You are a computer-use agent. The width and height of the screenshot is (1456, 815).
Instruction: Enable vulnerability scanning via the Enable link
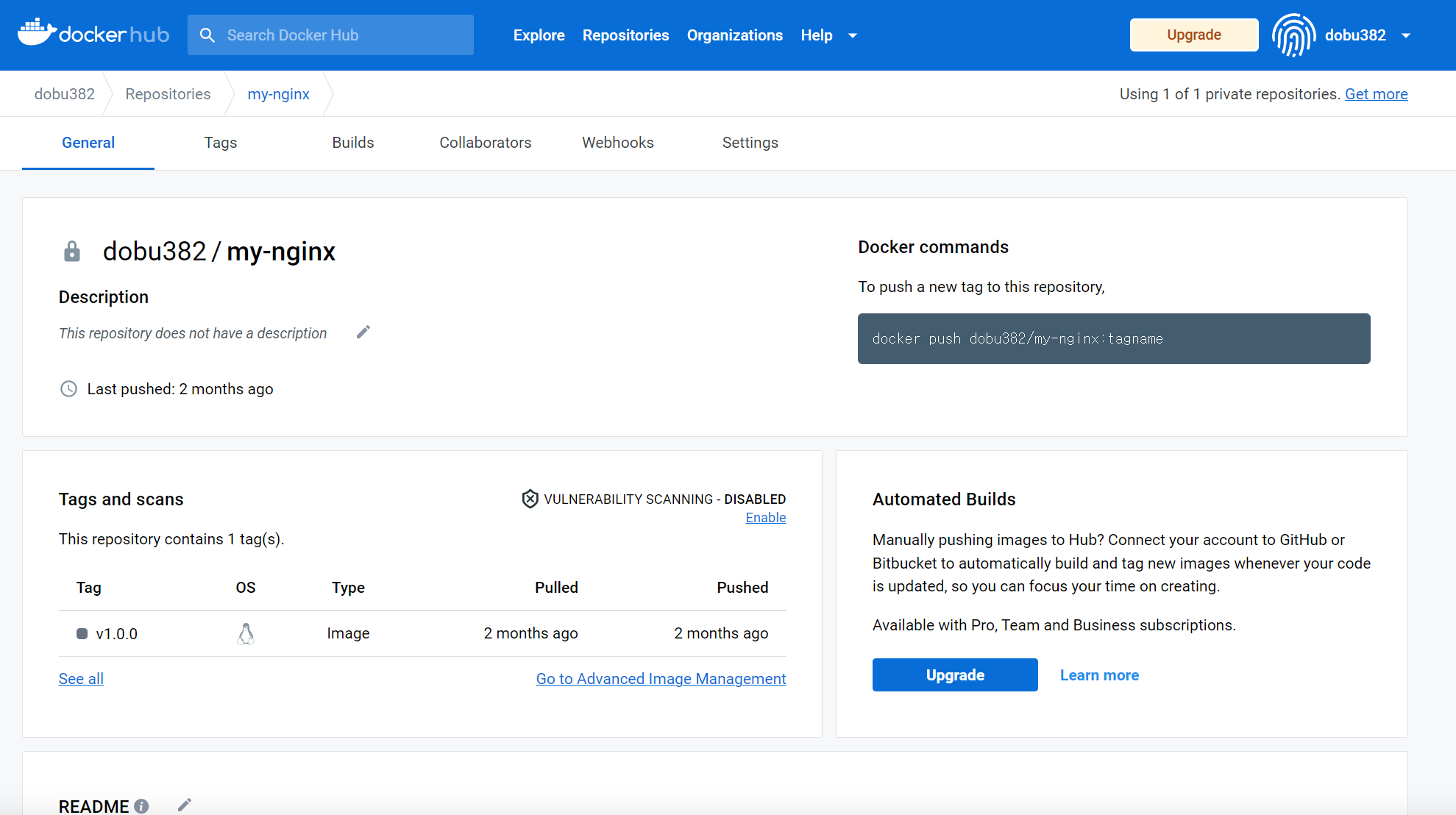(x=766, y=517)
